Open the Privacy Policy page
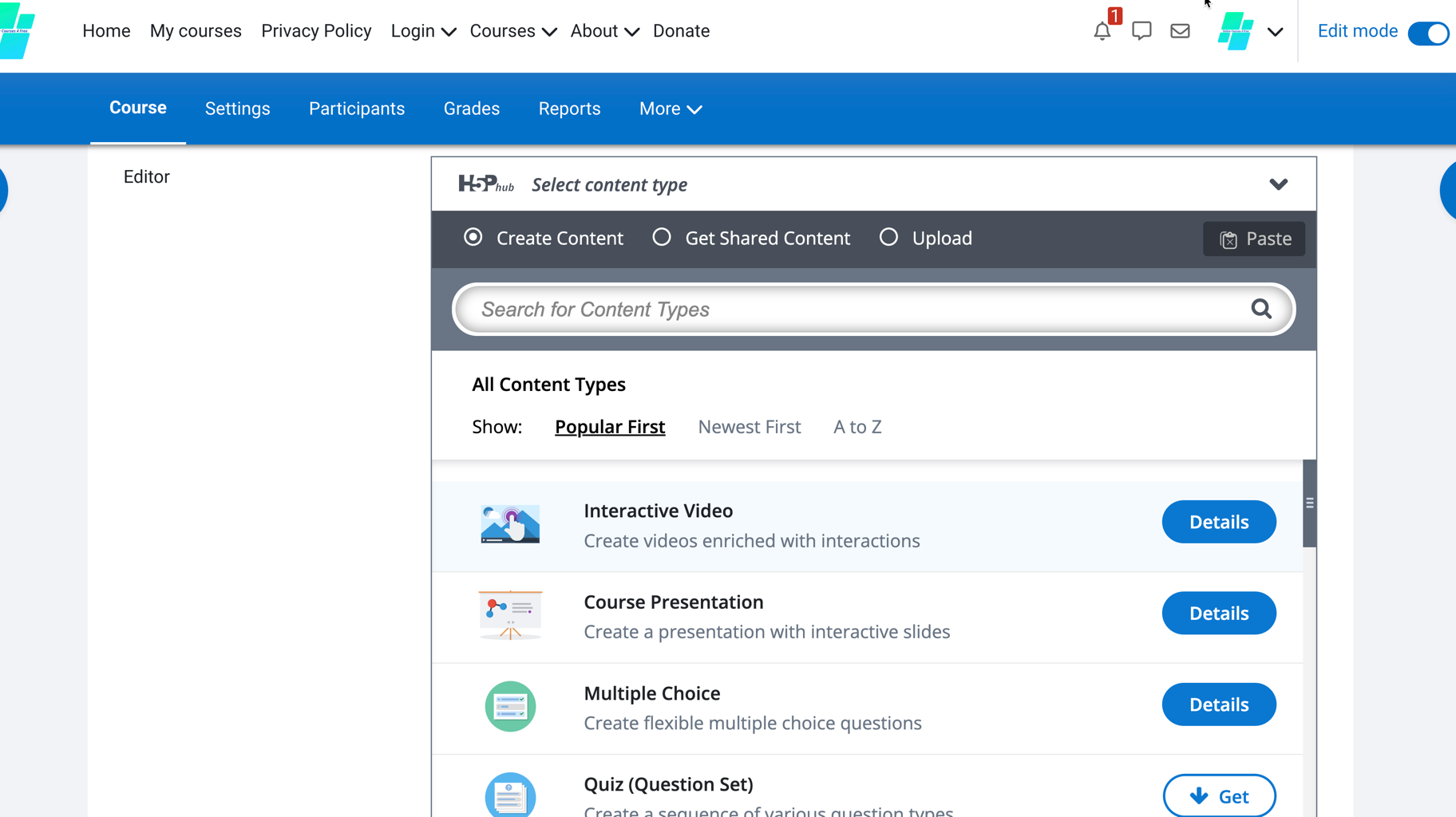 tap(316, 31)
